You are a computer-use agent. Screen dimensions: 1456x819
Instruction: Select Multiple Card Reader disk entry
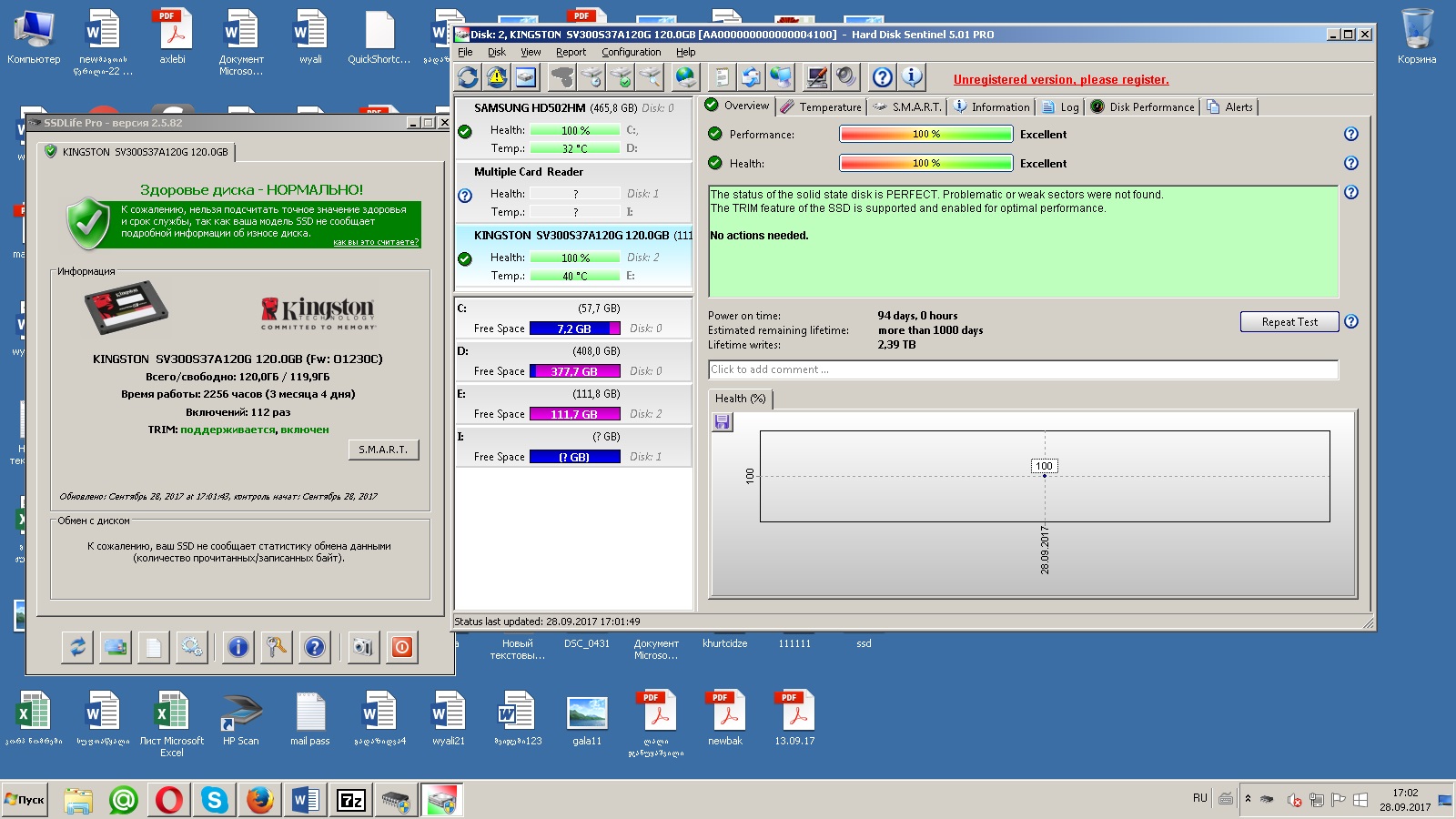coord(573,191)
